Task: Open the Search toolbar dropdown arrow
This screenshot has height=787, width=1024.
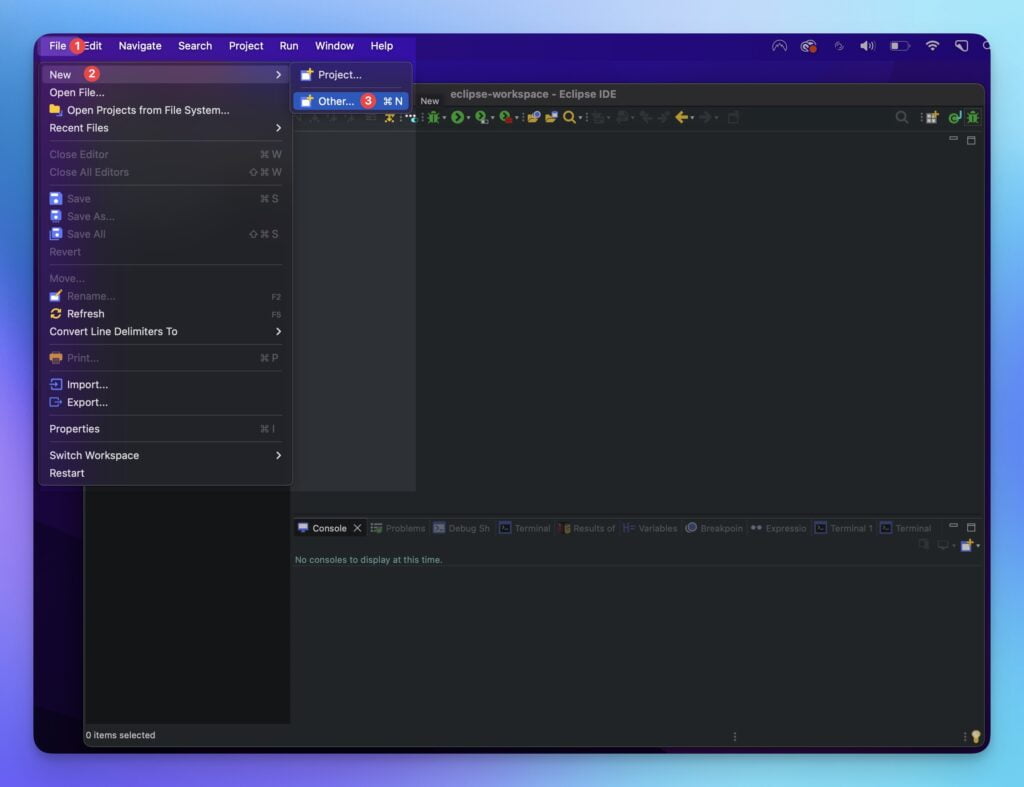Action: tap(580, 118)
